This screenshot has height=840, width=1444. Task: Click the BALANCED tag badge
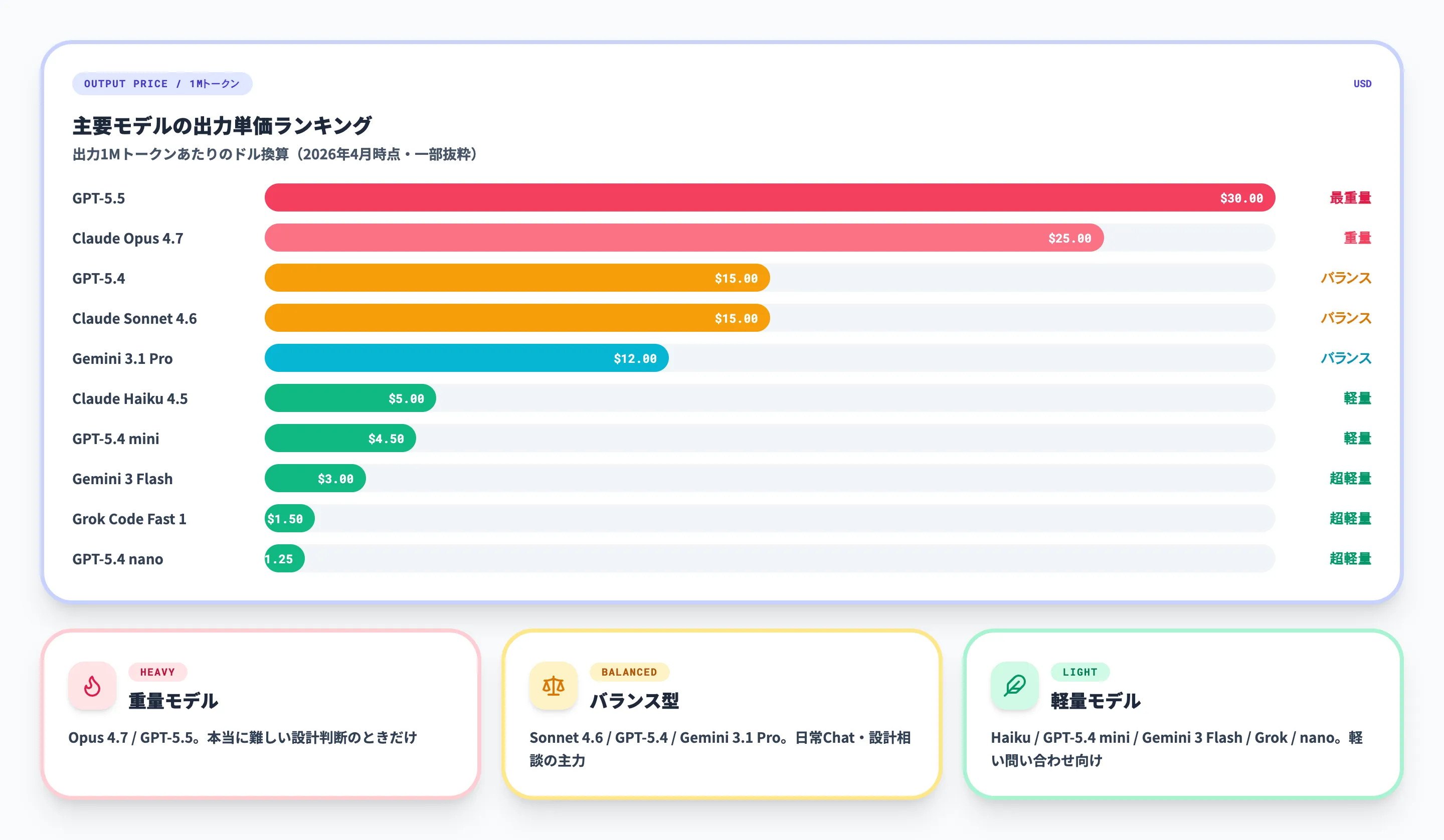tap(629, 672)
